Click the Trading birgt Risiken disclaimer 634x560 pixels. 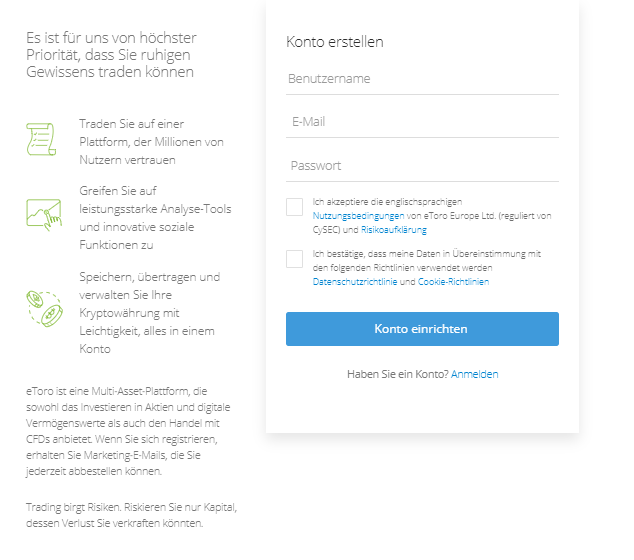click(x=130, y=514)
